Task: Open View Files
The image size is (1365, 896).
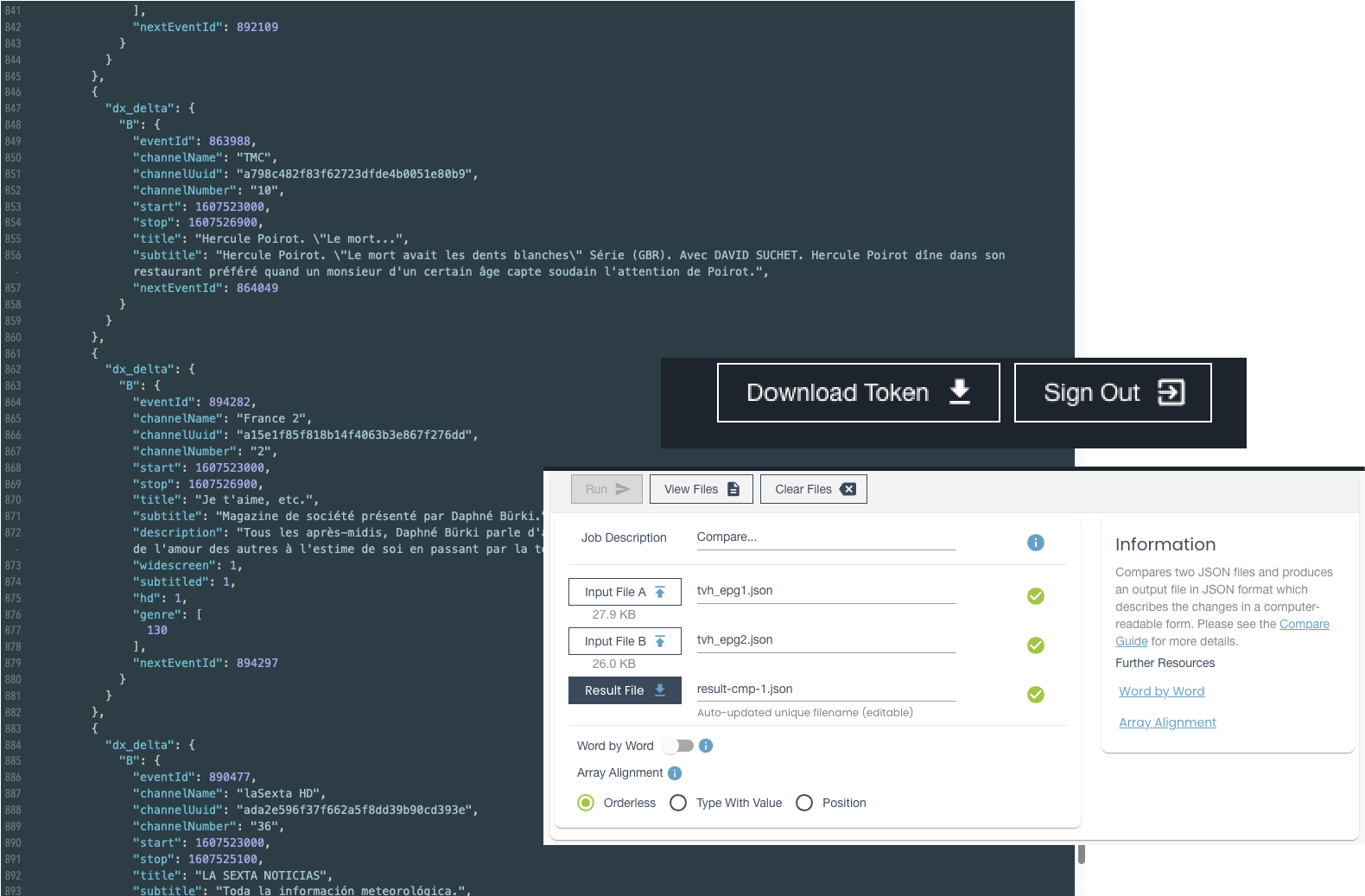Action: point(701,489)
